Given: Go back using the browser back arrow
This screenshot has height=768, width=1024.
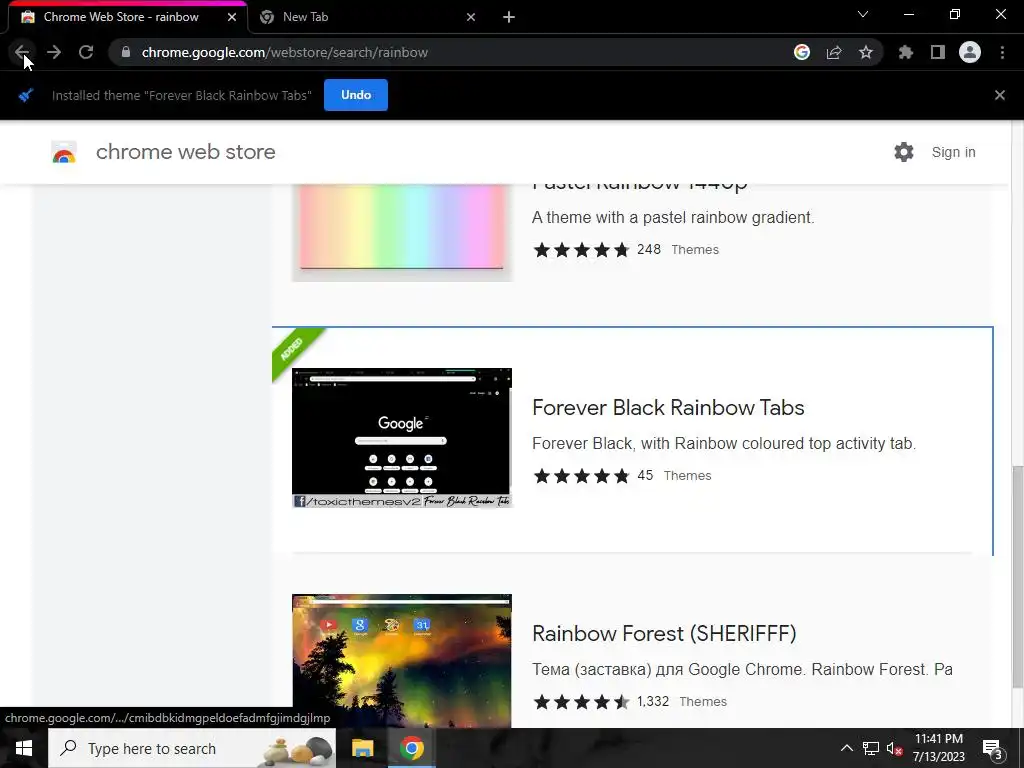Looking at the screenshot, I should point(22,52).
